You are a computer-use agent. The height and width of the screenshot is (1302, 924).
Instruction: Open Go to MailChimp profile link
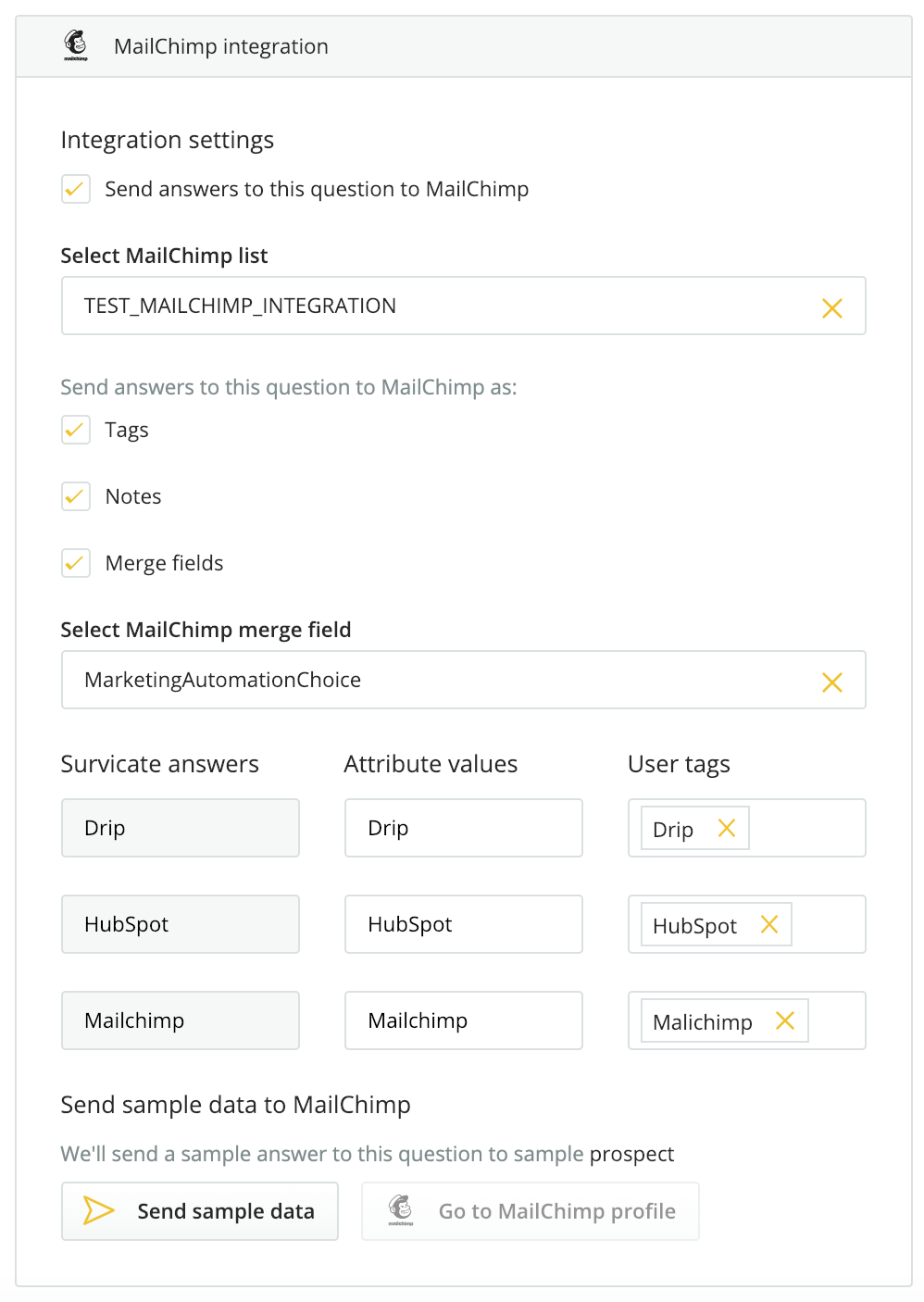pyautogui.click(x=531, y=1211)
